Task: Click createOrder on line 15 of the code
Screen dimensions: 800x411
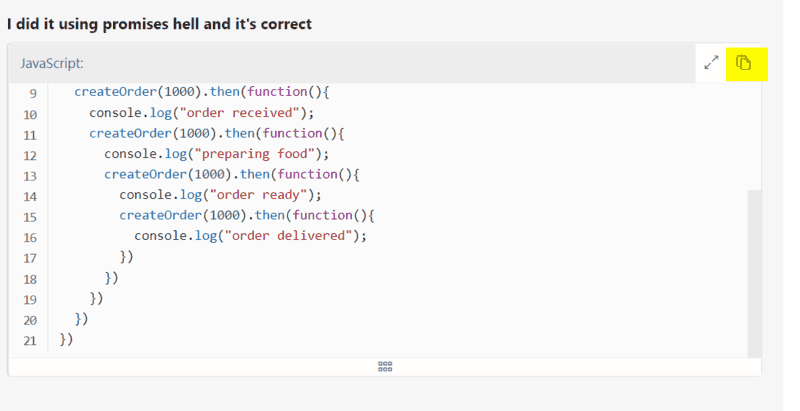Action: tap(161, 215)
